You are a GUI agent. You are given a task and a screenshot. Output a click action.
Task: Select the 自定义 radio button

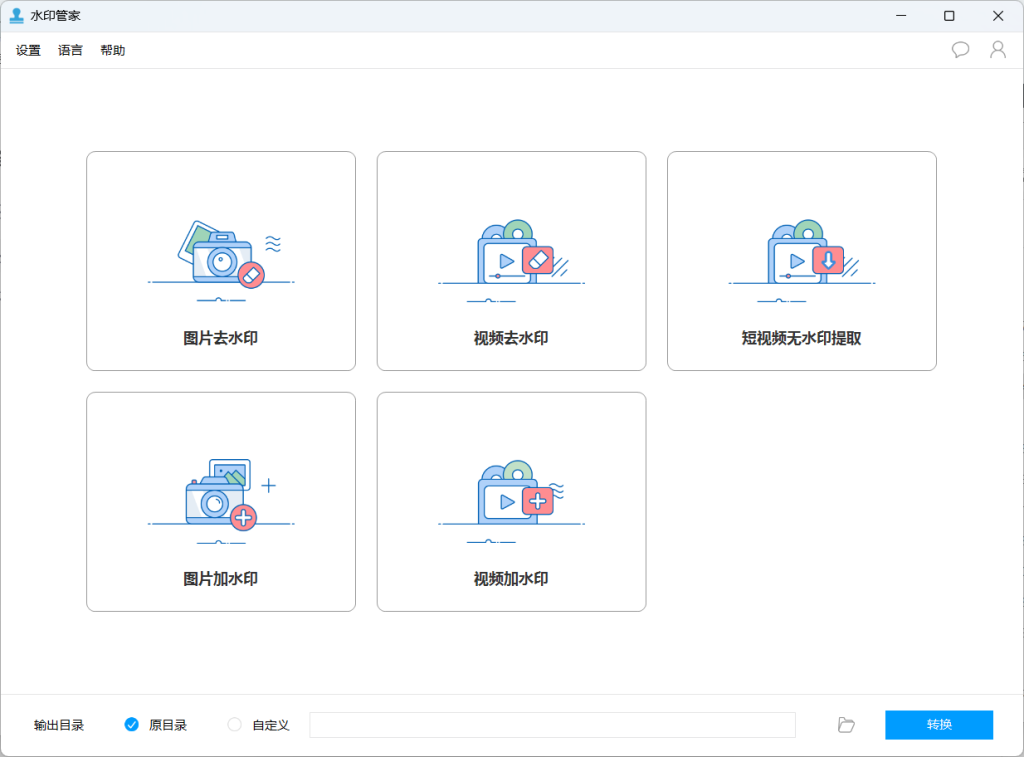(x=235, y=725)
